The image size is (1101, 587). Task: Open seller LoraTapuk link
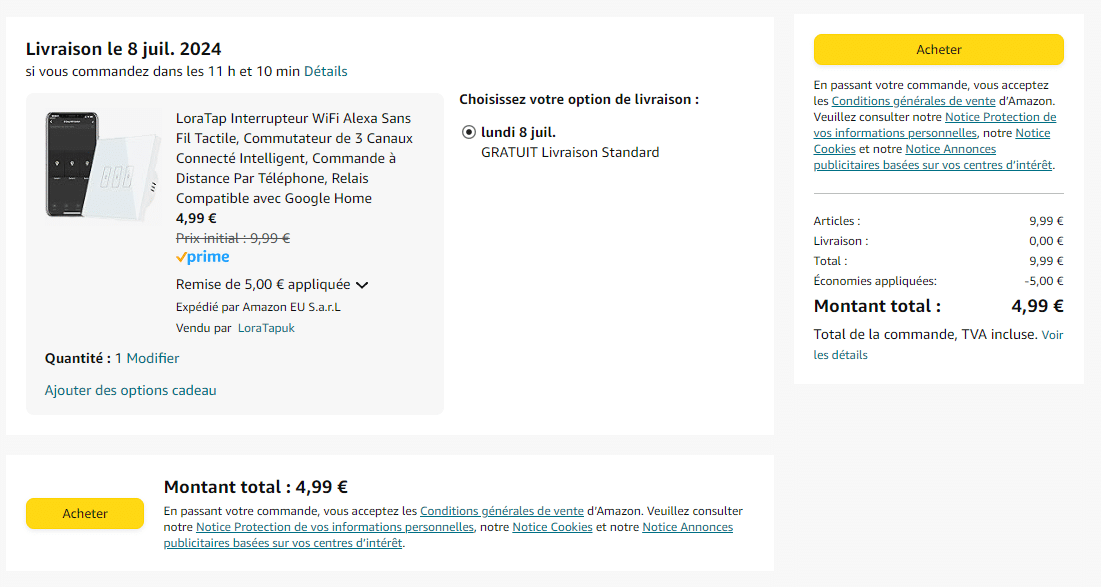coord(266,328)
